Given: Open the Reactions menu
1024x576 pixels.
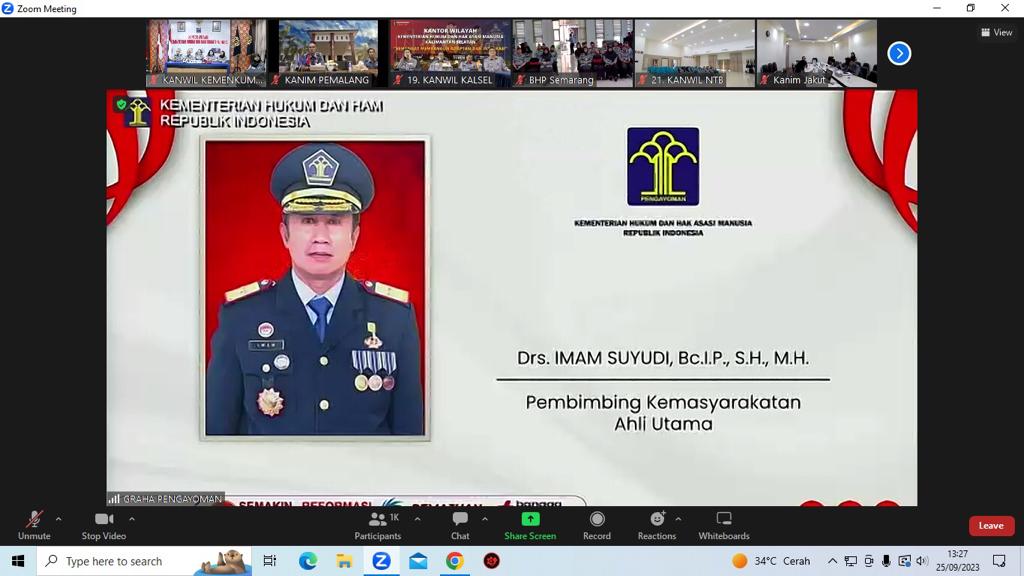Looking at the screenshot, I should [x=657, y=524].
